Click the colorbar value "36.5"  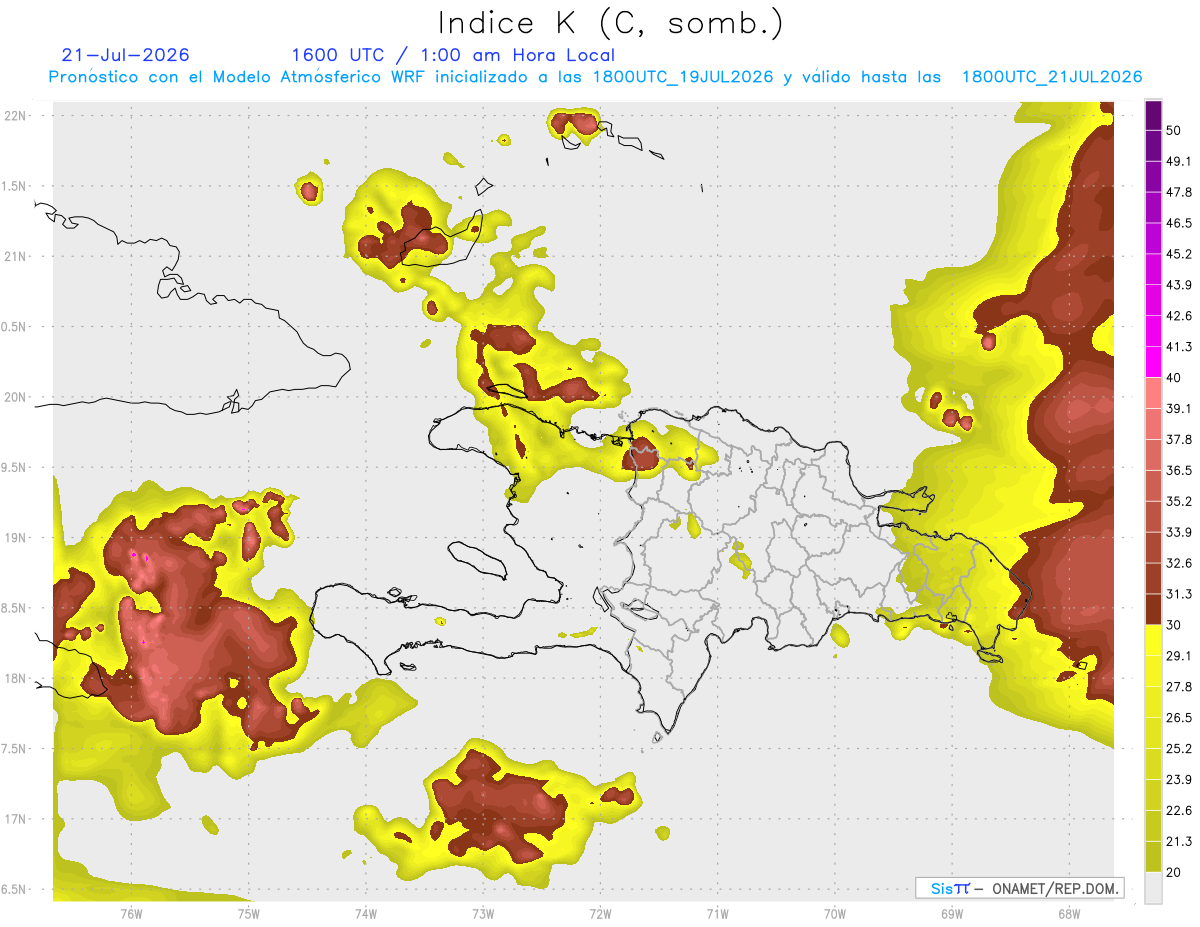pos(1179,471)
